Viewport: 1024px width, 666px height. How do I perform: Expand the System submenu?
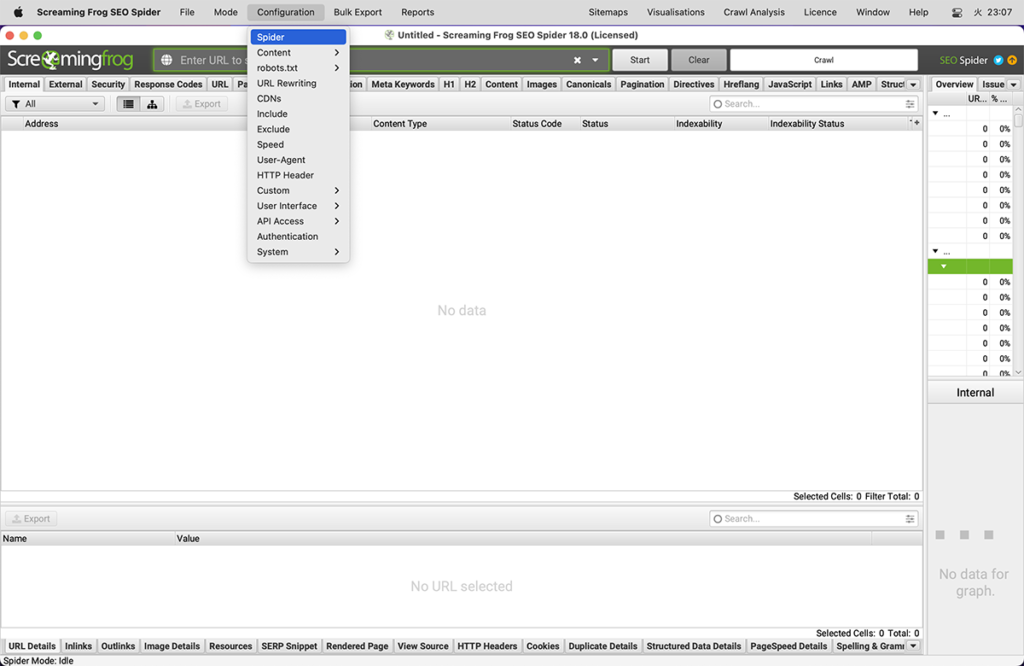click(298, 252)
